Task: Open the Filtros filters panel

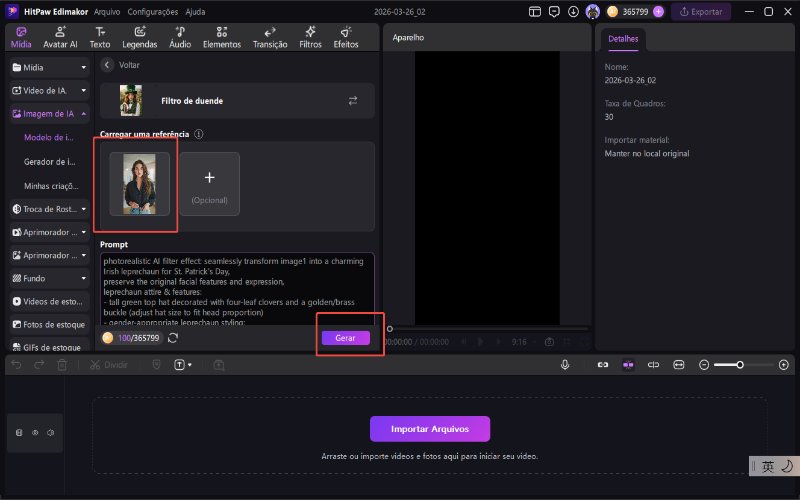Action: coord(310,38)
